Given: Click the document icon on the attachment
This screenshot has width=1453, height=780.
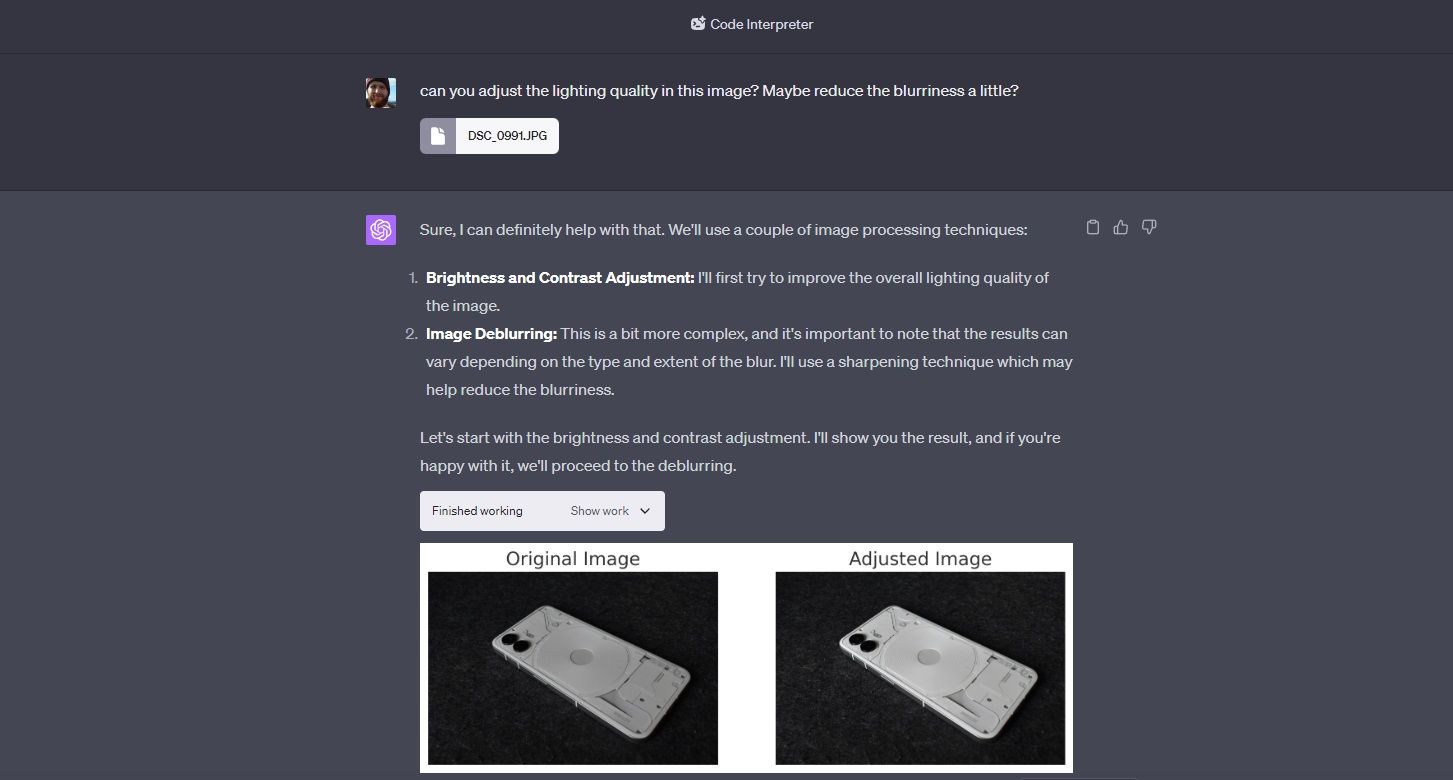Looking at the screenshot, I should 438,136.
